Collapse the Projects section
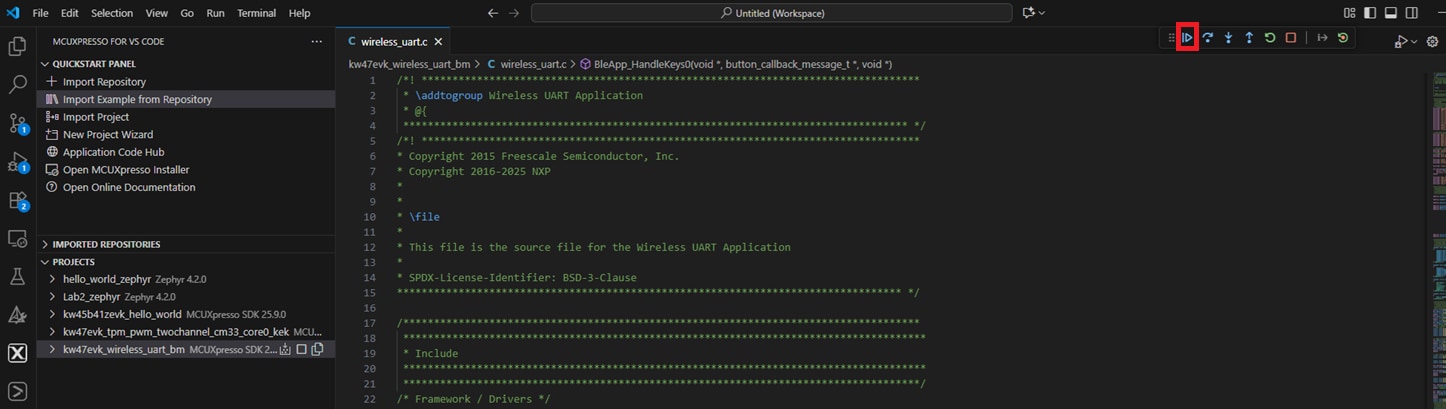 coord(185,262)
